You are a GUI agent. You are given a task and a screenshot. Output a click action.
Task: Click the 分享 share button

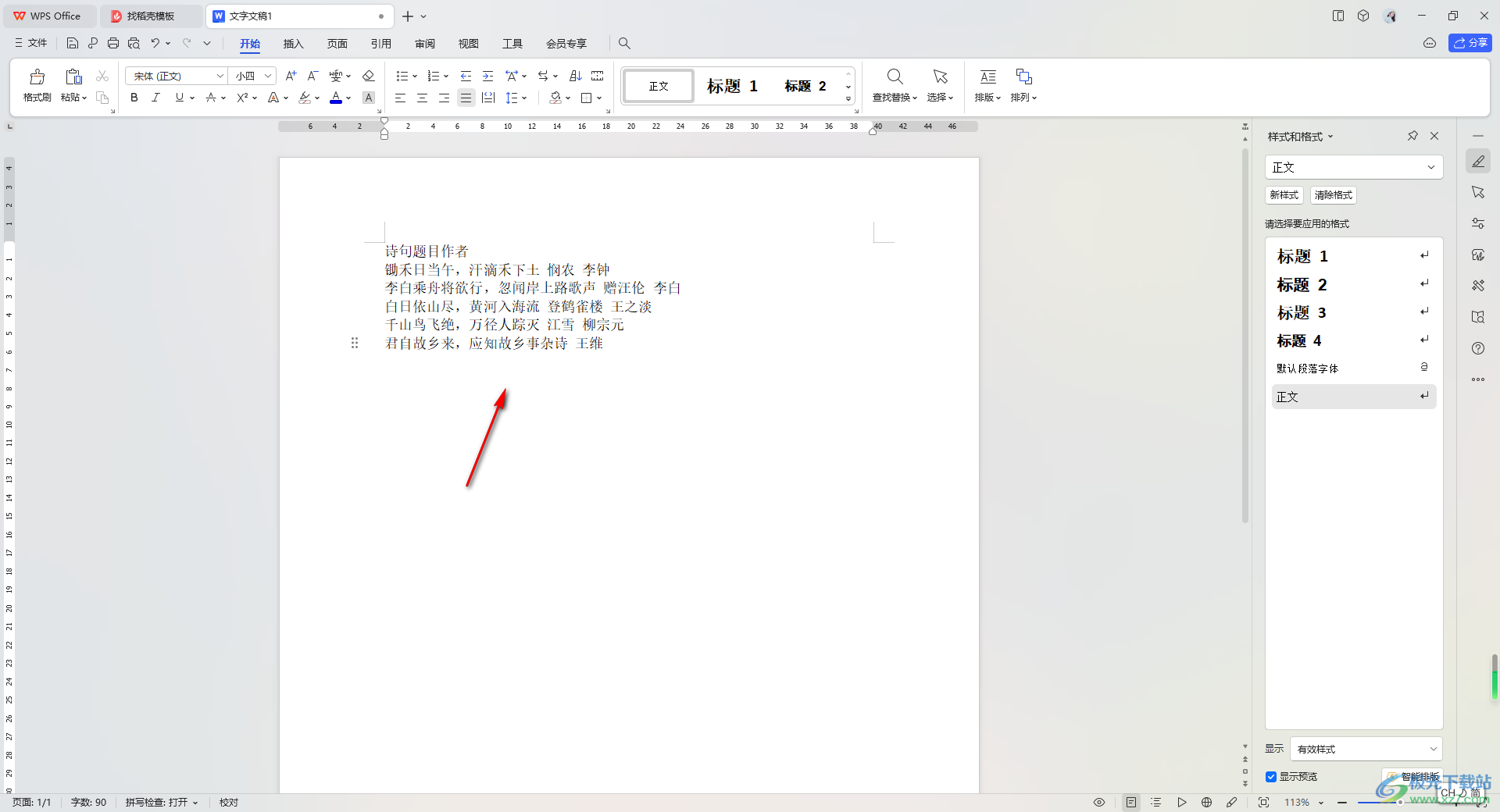[x=1470, y=43]
